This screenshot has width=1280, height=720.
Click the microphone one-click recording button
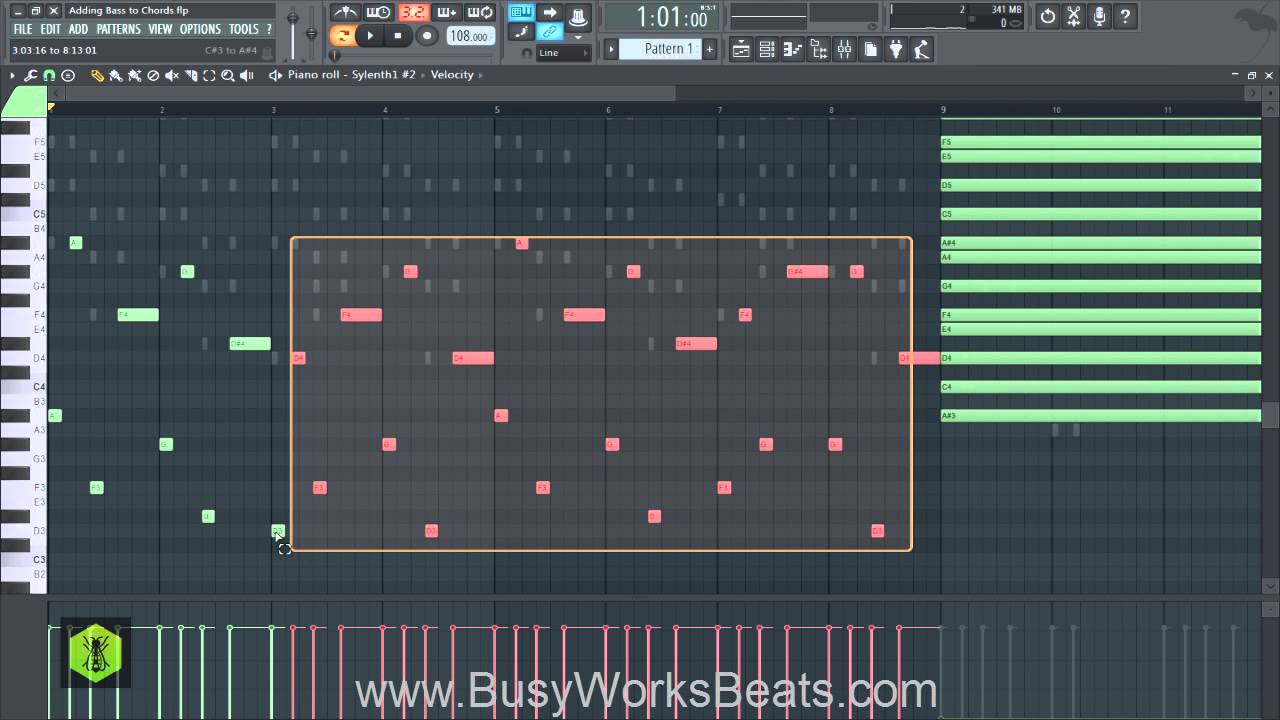[1100, 16]
